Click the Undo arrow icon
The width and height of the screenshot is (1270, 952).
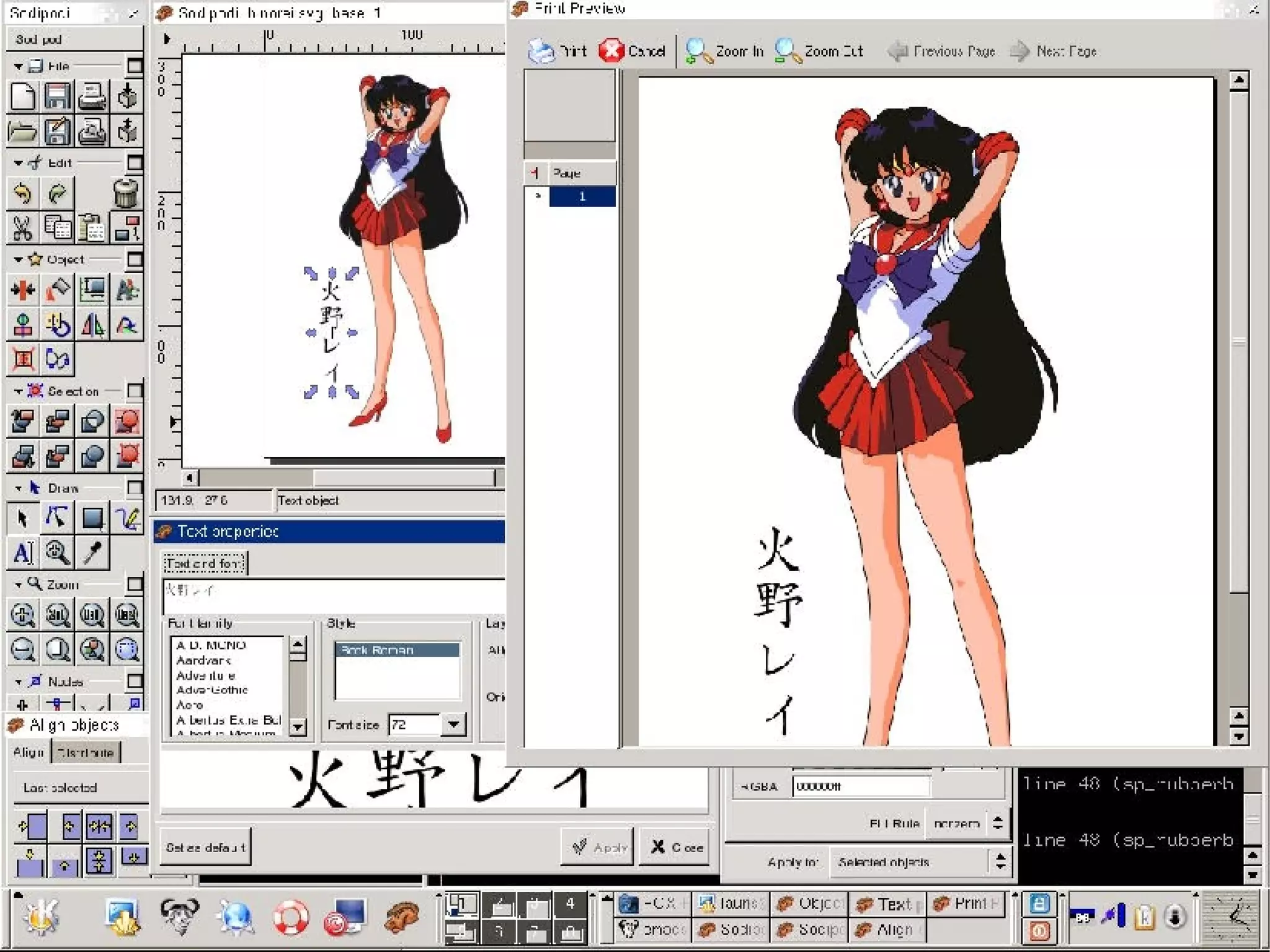tap(23, 194)
